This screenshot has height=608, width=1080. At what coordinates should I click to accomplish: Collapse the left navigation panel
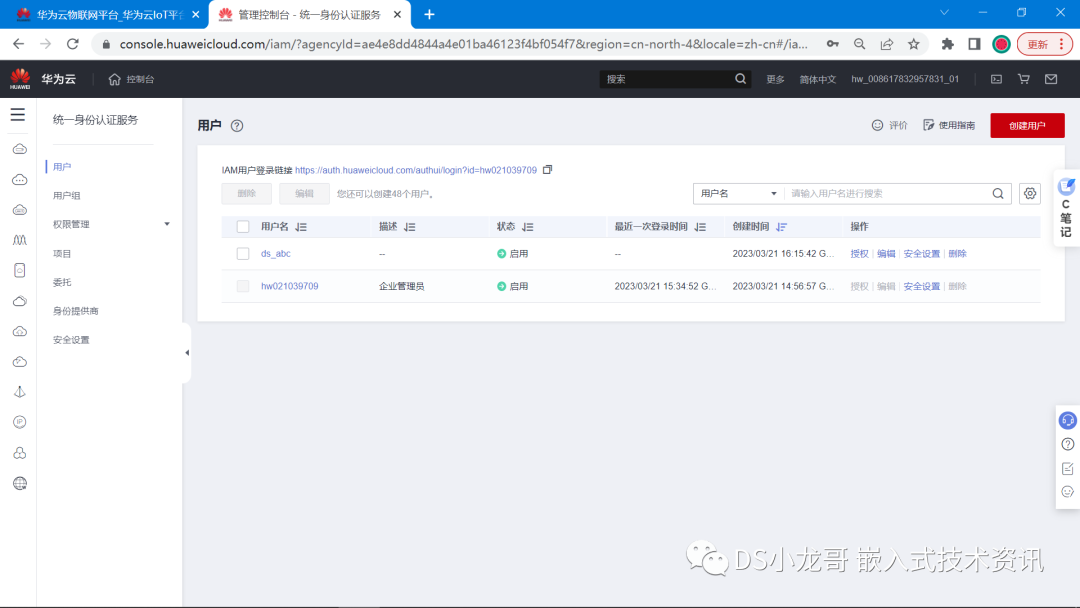click(x=185, y=352)
